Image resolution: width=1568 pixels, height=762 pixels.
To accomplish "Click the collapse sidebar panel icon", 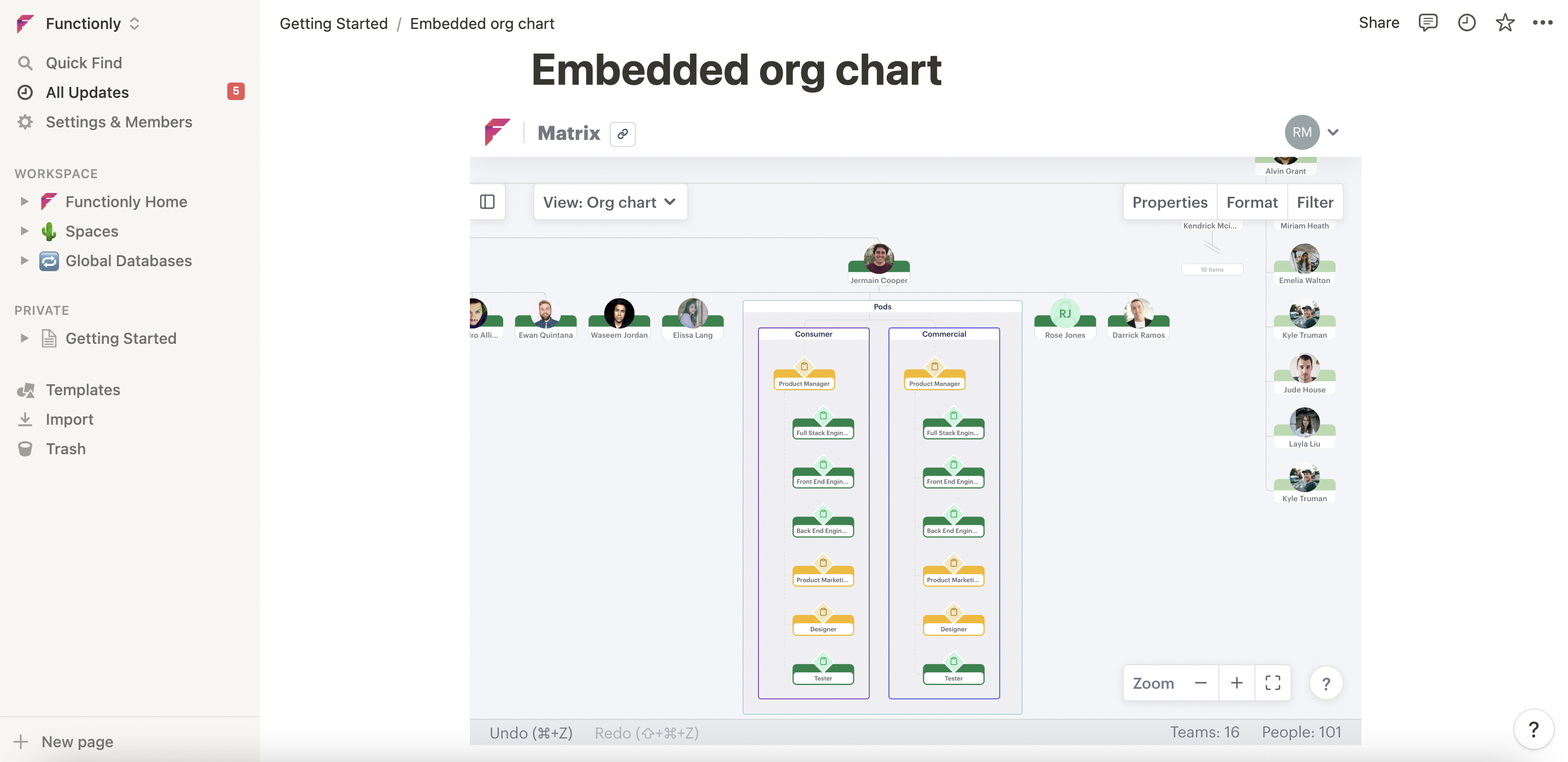I will pyautogui.click(x=487, y=201).
